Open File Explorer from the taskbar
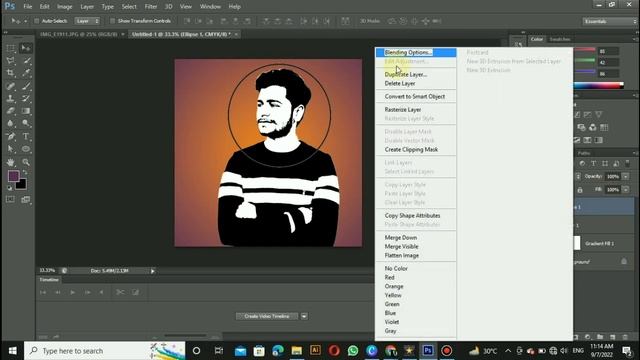The width and height of the screenshot is (640, 360). coord(297,351)
